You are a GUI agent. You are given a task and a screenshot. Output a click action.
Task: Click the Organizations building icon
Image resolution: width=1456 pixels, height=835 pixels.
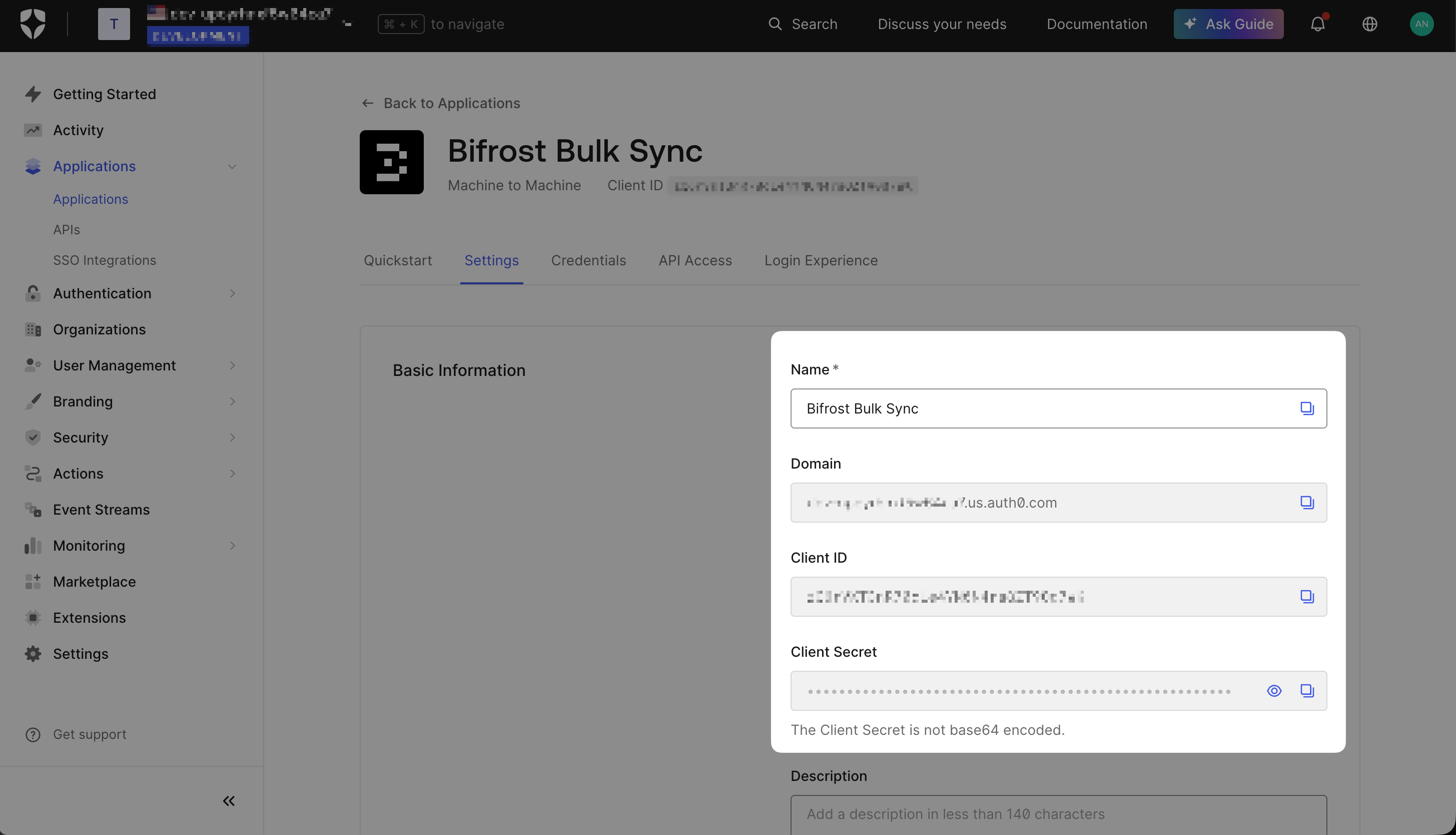coord(33,329)
